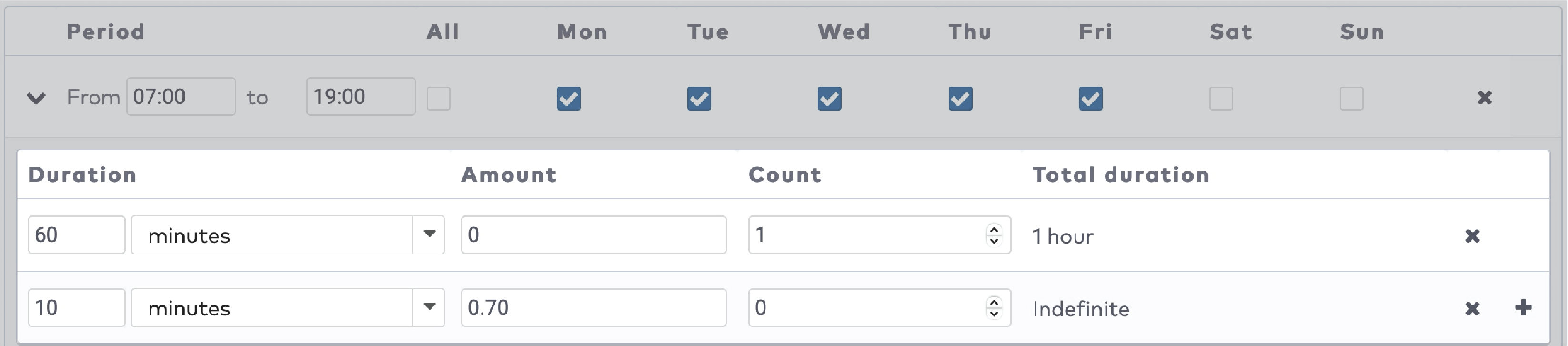Enable the Saturday checkbox

1220,98
